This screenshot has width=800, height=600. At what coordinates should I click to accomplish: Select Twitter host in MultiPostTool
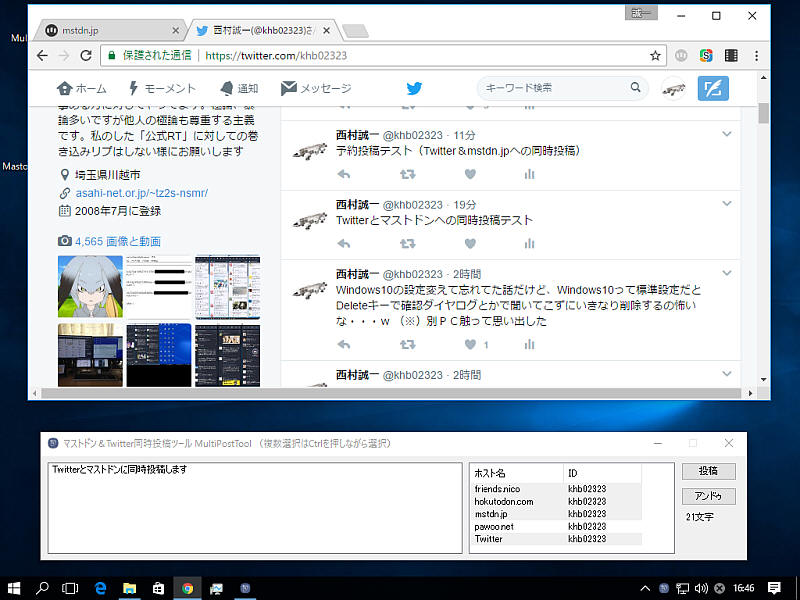(556, 539)
